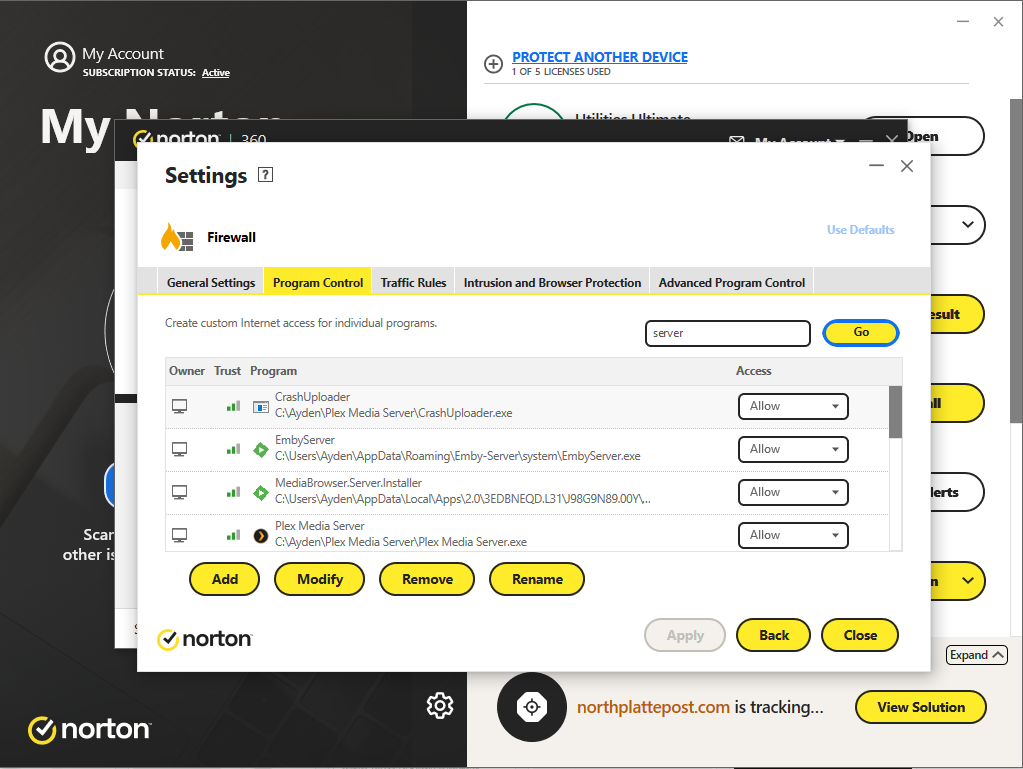Collapse the panel using the Expand button
Screen dimensions: 1023x769
click(977, 655)
